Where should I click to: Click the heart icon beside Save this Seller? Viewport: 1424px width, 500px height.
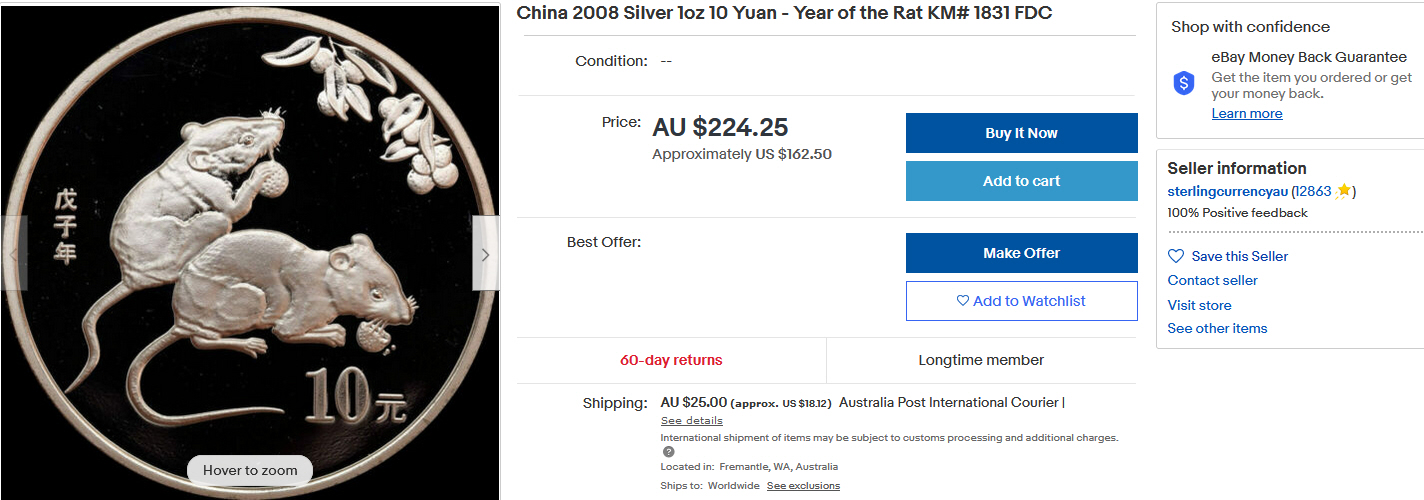coord(1176,256)
